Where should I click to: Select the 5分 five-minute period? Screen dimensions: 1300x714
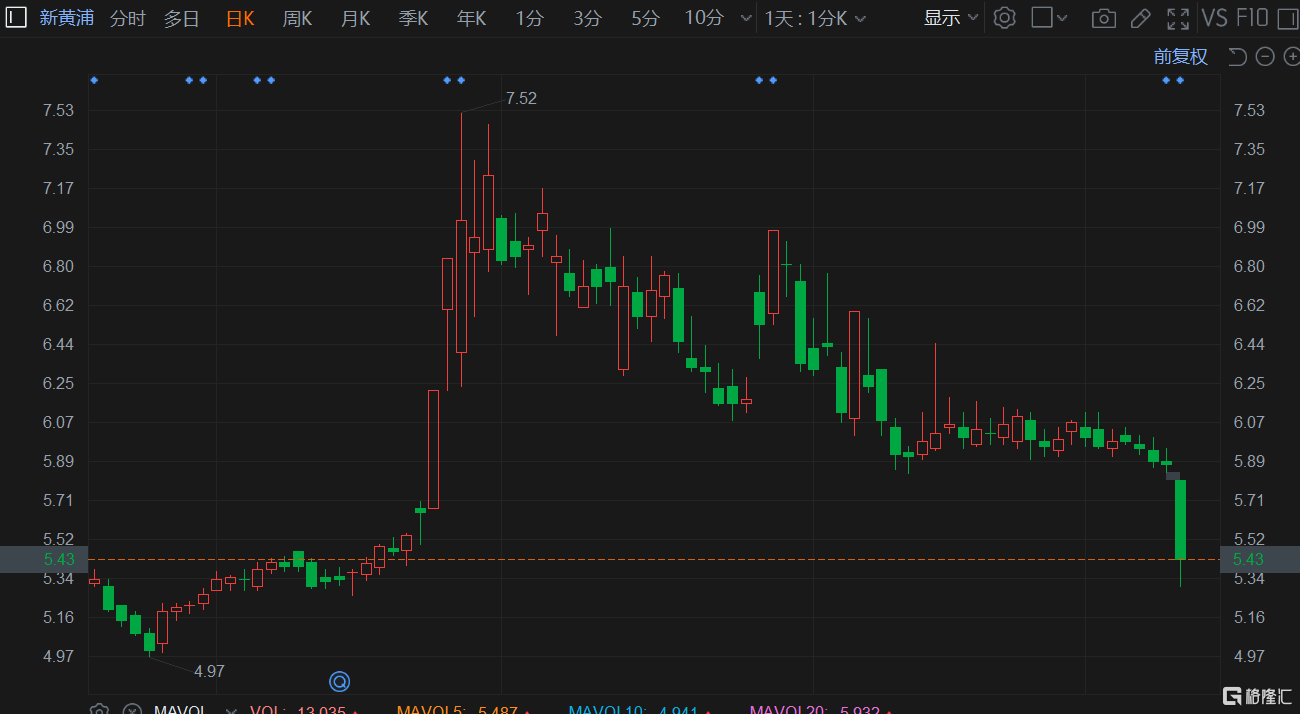click(x=646, y=18)
